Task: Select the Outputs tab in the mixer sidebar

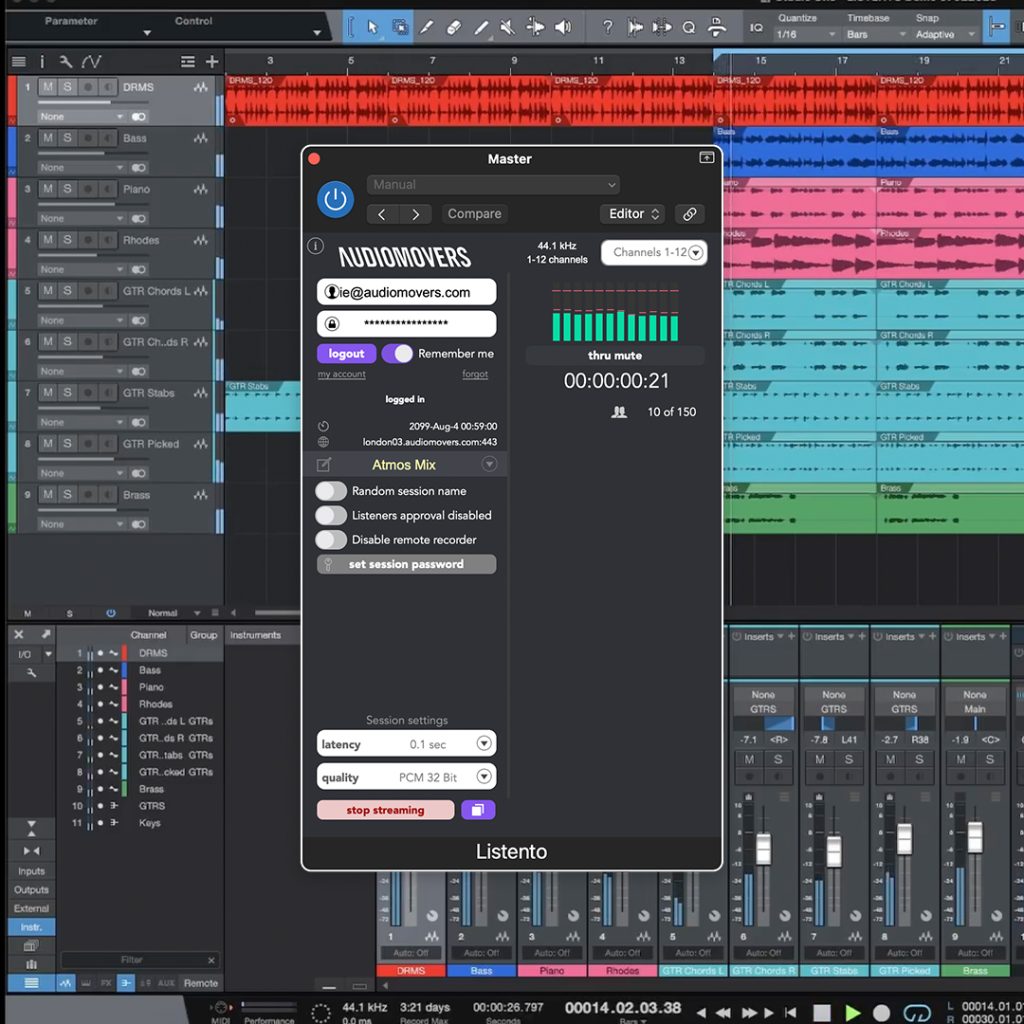Action: pyautogui.click(x=31, y=889)
